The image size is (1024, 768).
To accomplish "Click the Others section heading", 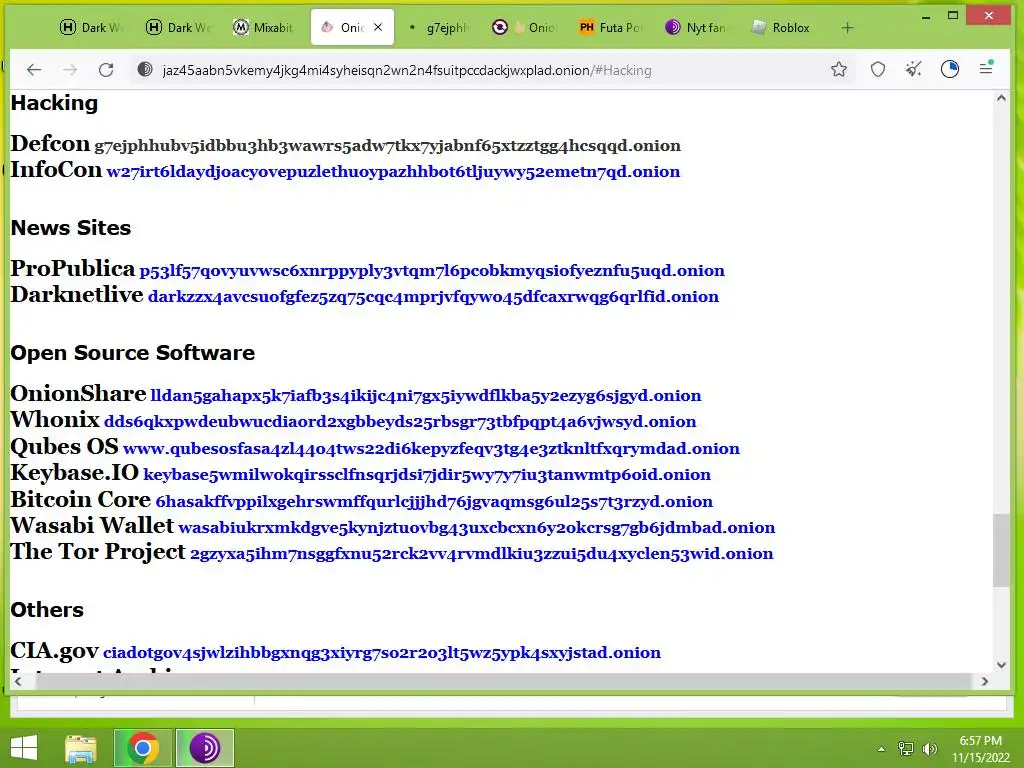I will [47, 610].
